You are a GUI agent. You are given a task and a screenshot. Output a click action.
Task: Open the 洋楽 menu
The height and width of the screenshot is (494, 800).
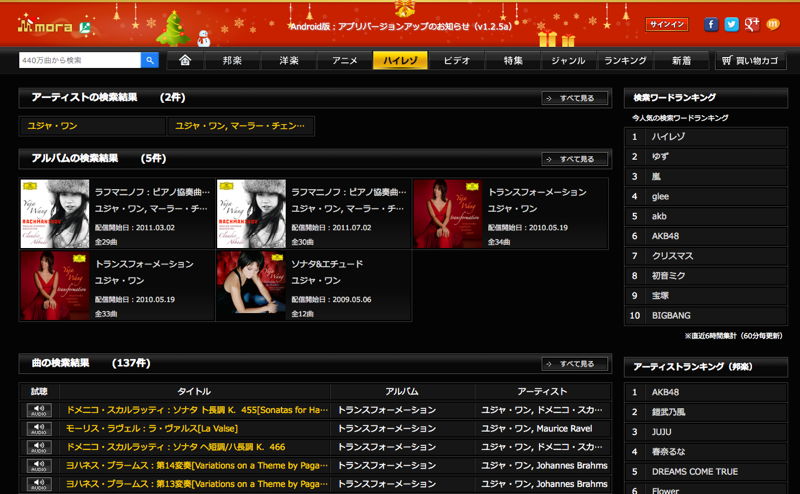(289, 60)
